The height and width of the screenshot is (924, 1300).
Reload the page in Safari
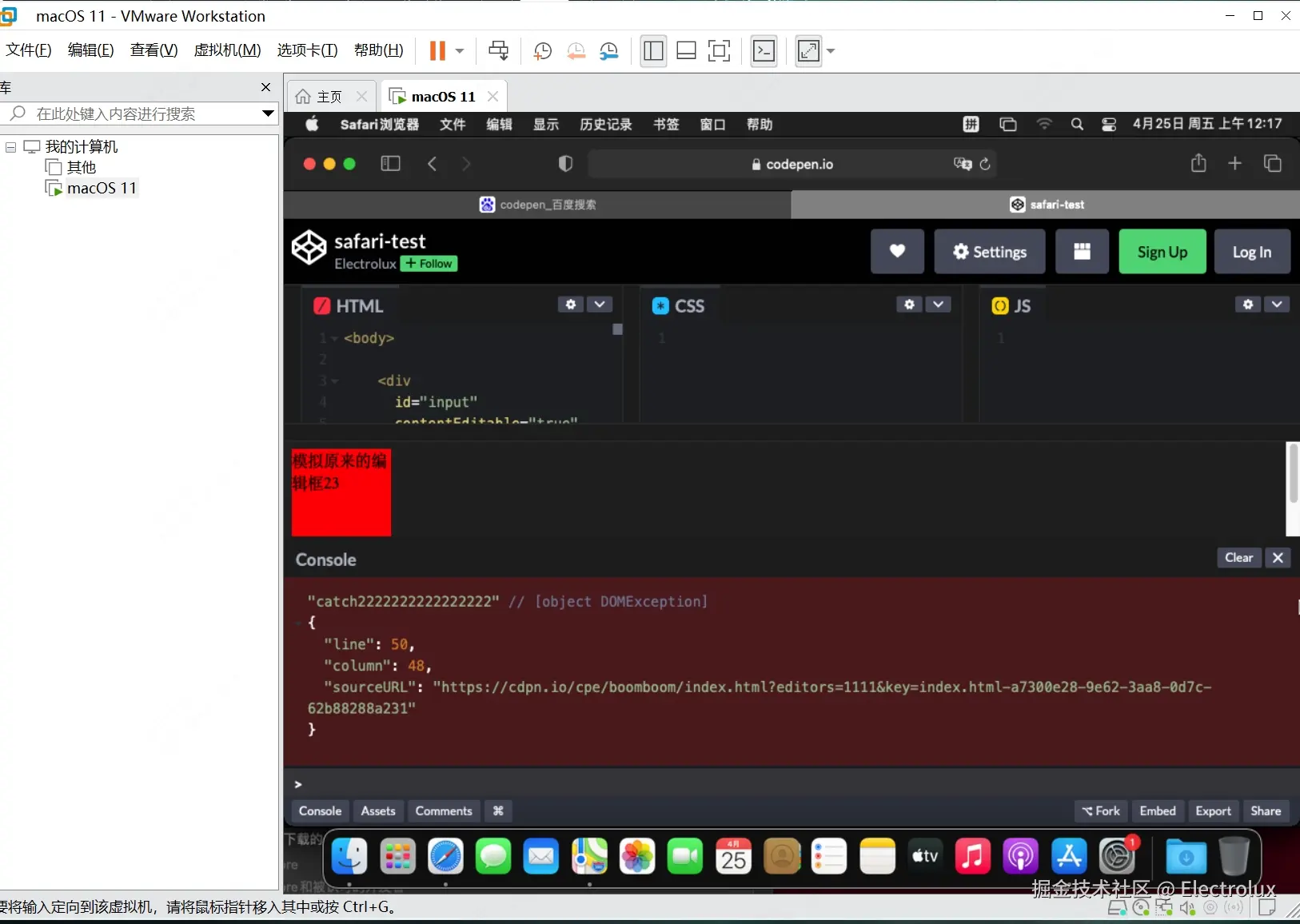(x=985, y=164)
